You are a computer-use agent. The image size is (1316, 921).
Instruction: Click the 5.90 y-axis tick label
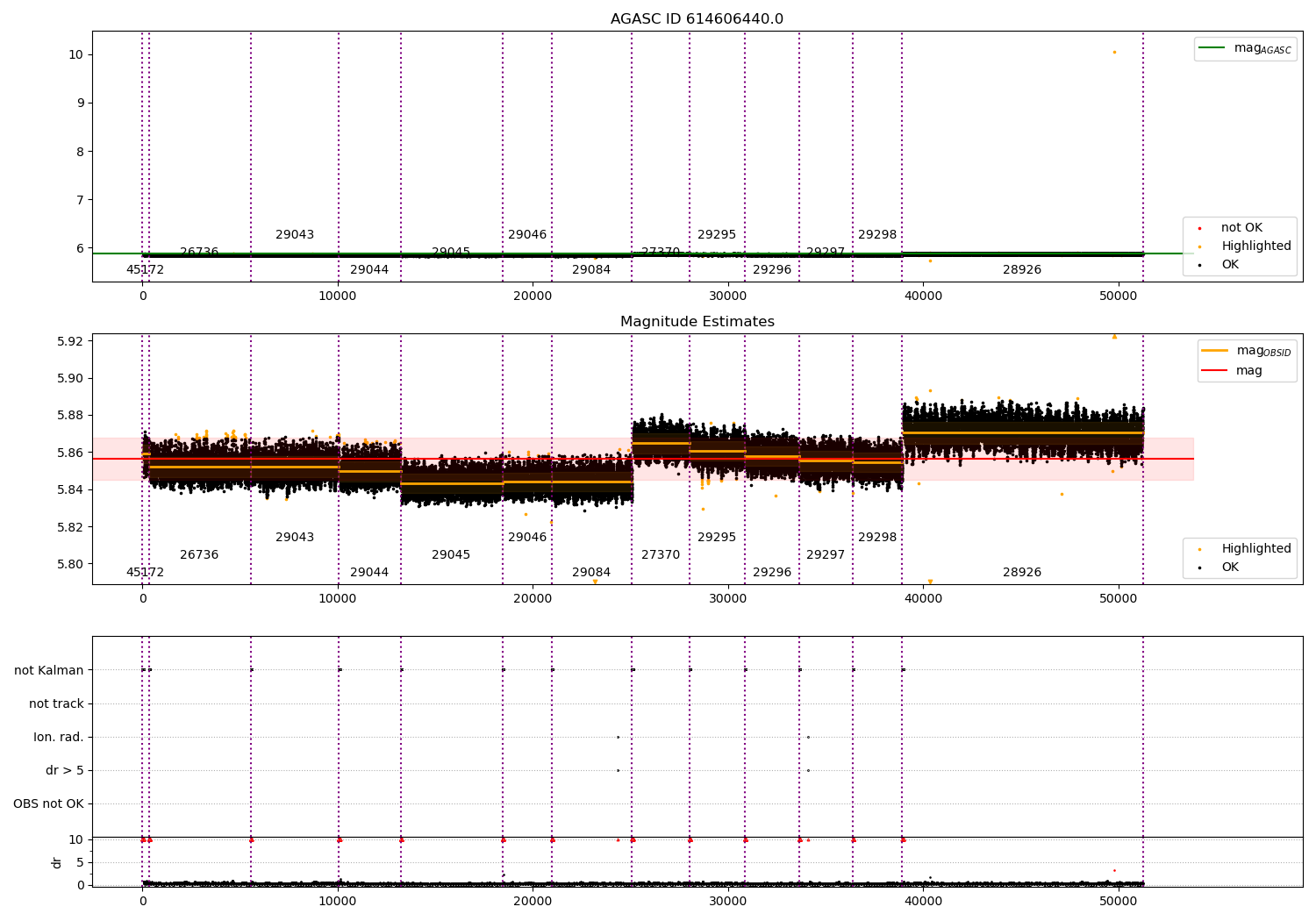point(70,379)
